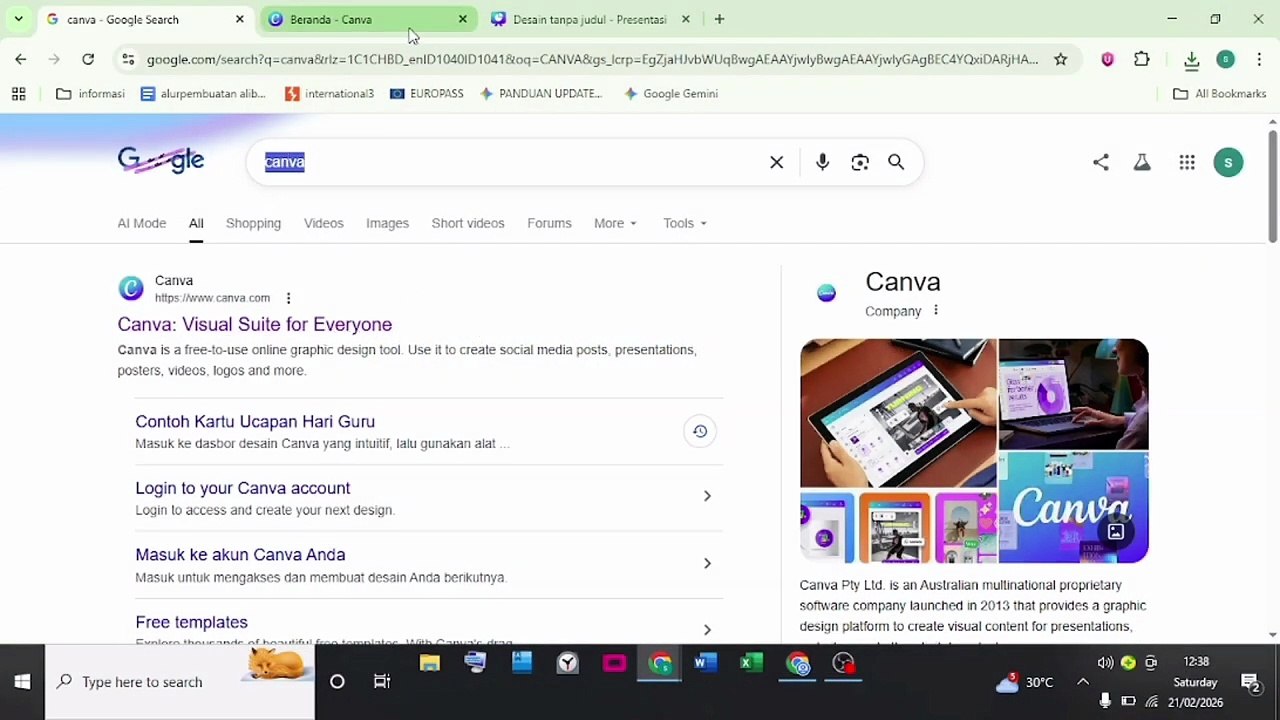
Task: Open new browser tab
Action: click(x=719, y=19)
